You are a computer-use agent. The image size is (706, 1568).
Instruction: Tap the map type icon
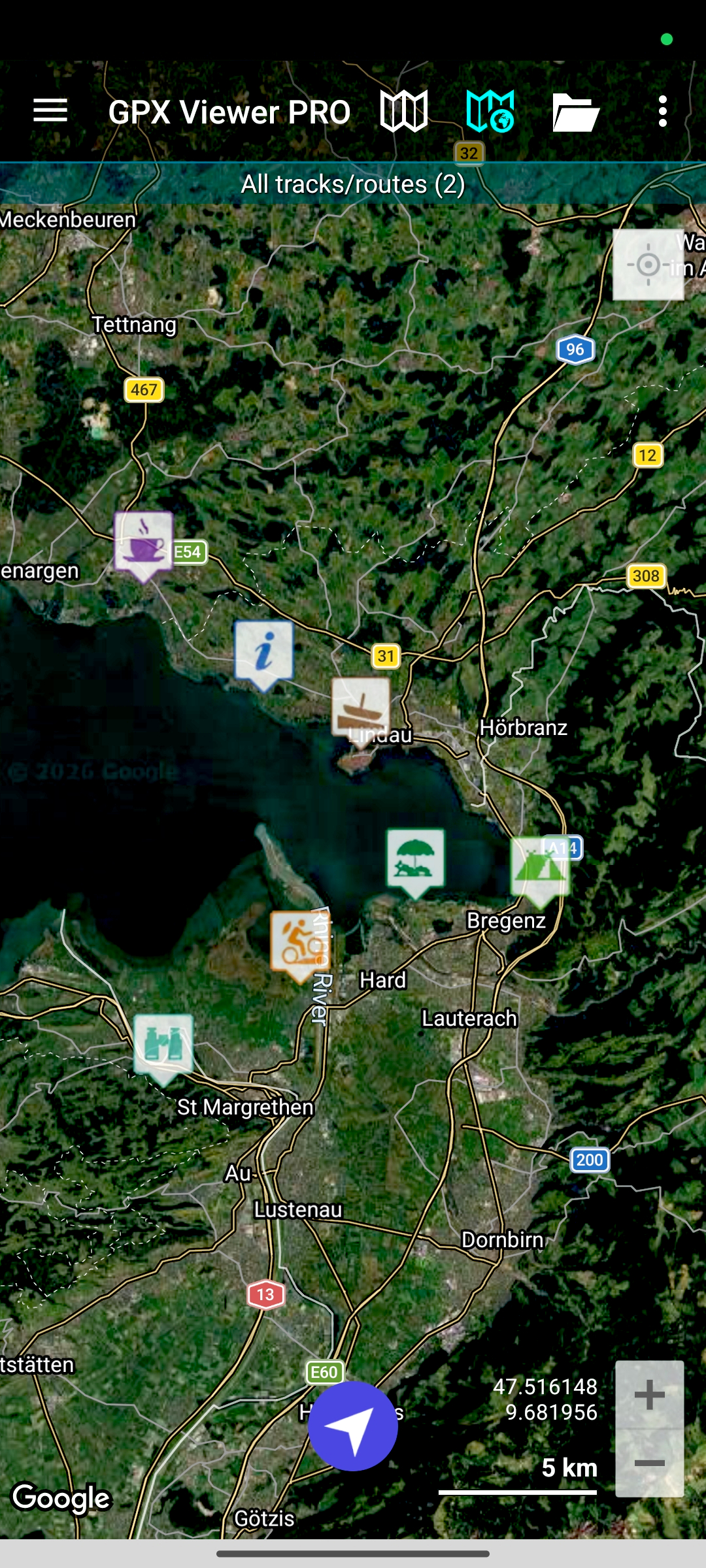coord(404,111)
